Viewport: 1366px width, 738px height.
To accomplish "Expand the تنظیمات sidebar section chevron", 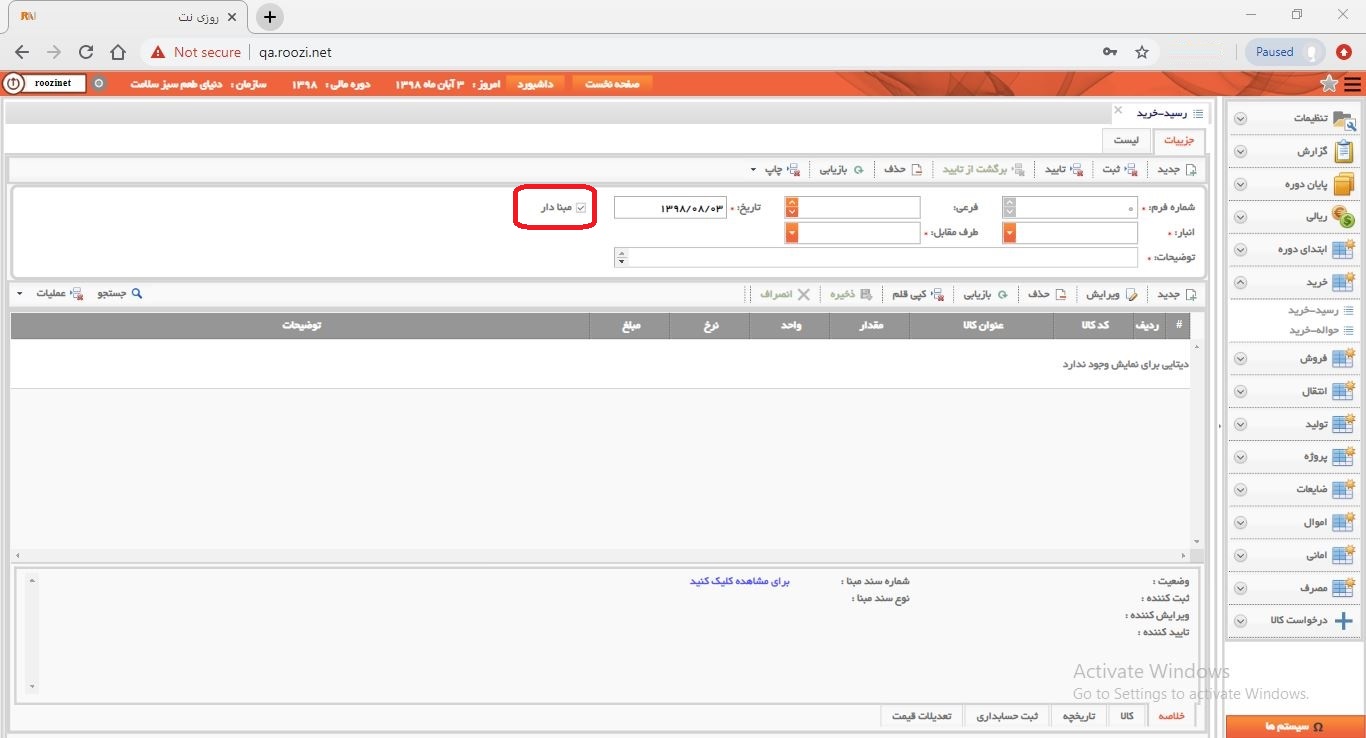I will [x=1240, y=118].
